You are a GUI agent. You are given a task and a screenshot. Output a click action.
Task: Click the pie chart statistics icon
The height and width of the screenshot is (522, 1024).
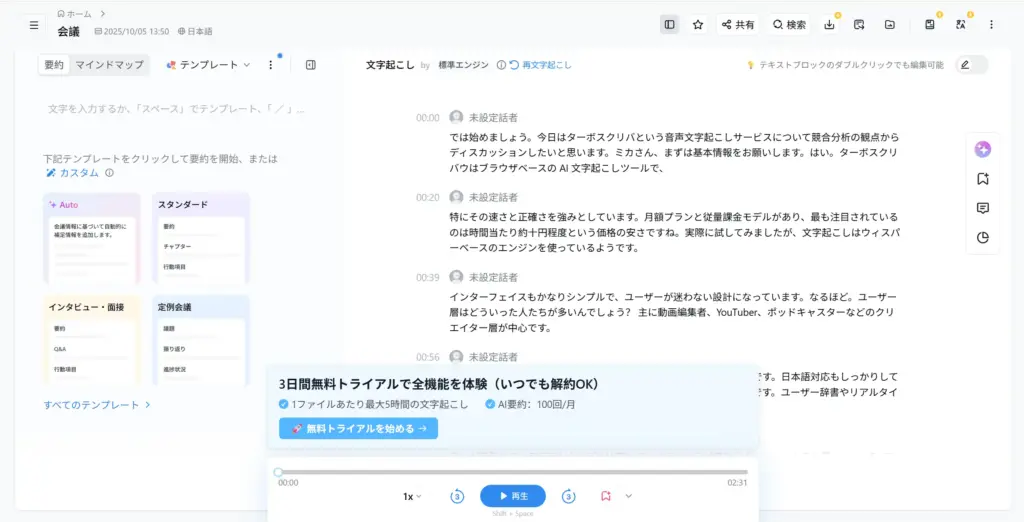[982, 238]
